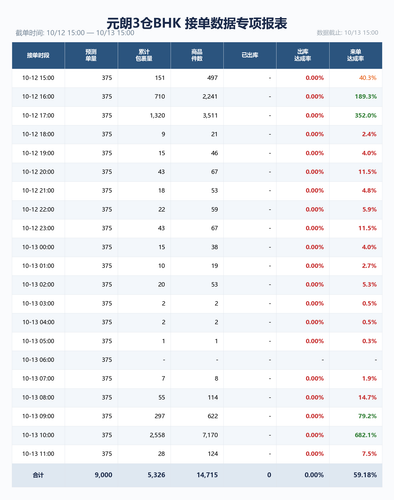Click the 682.1% rate value

366,435
